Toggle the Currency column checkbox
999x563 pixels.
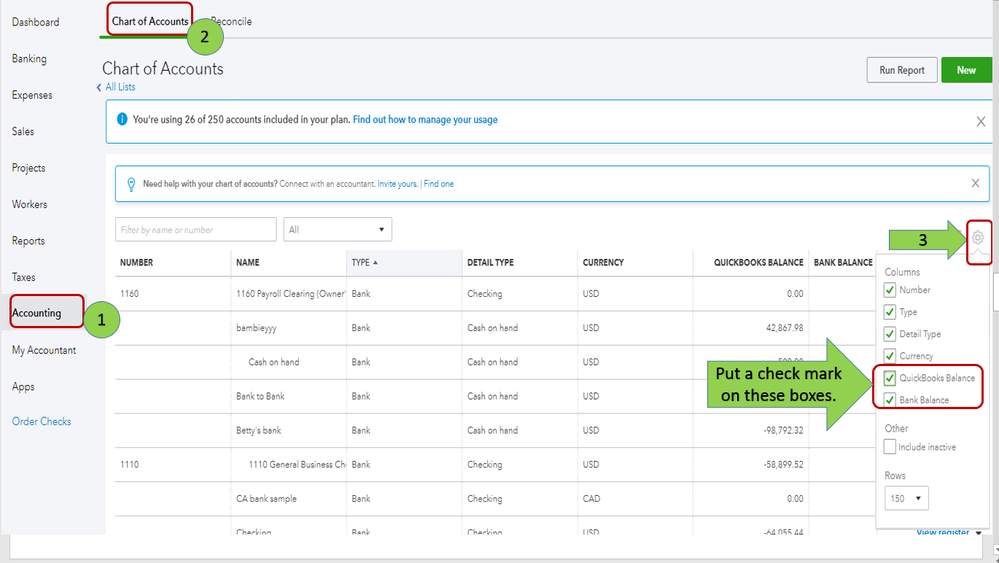(x=889, y=355)
